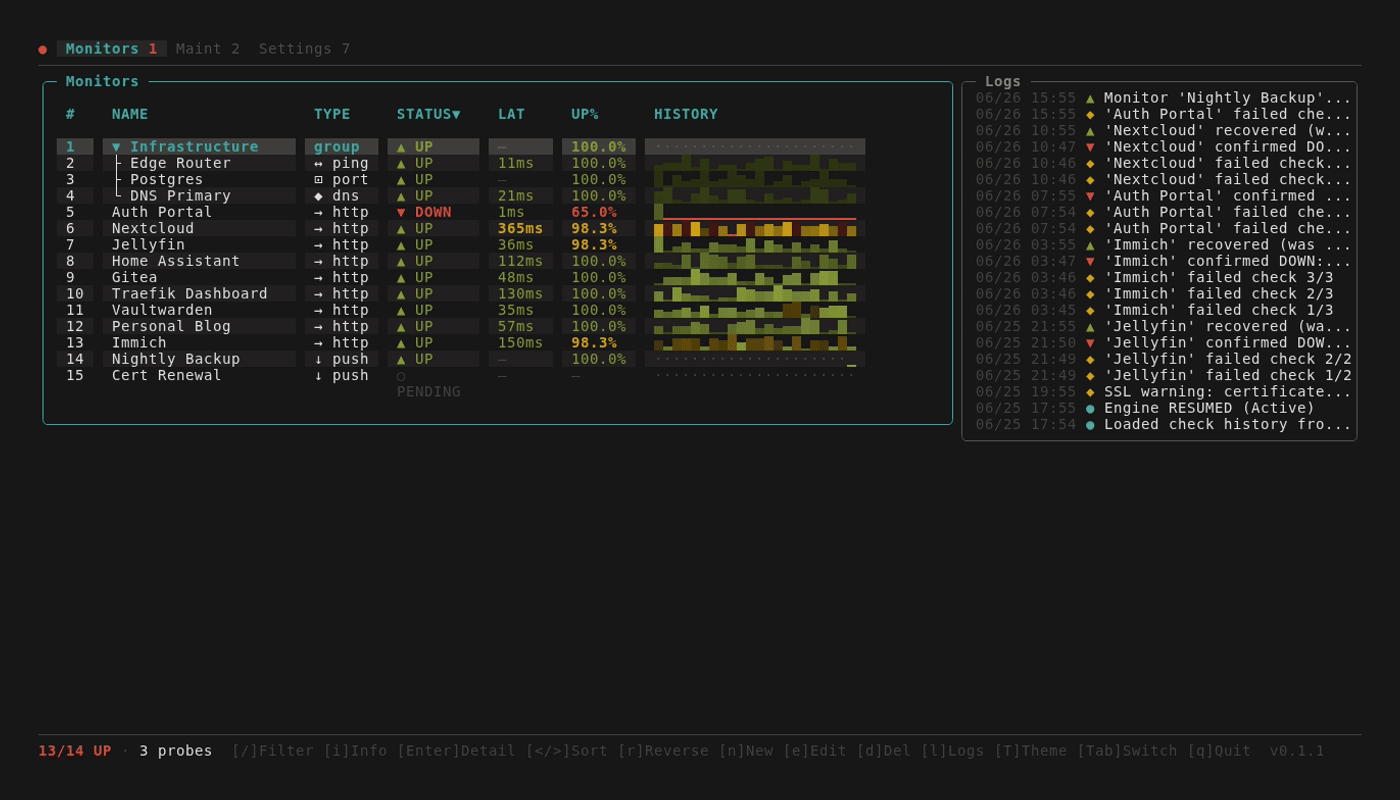
Task: Click the HISTORY column header
Action: click(686, 114)
